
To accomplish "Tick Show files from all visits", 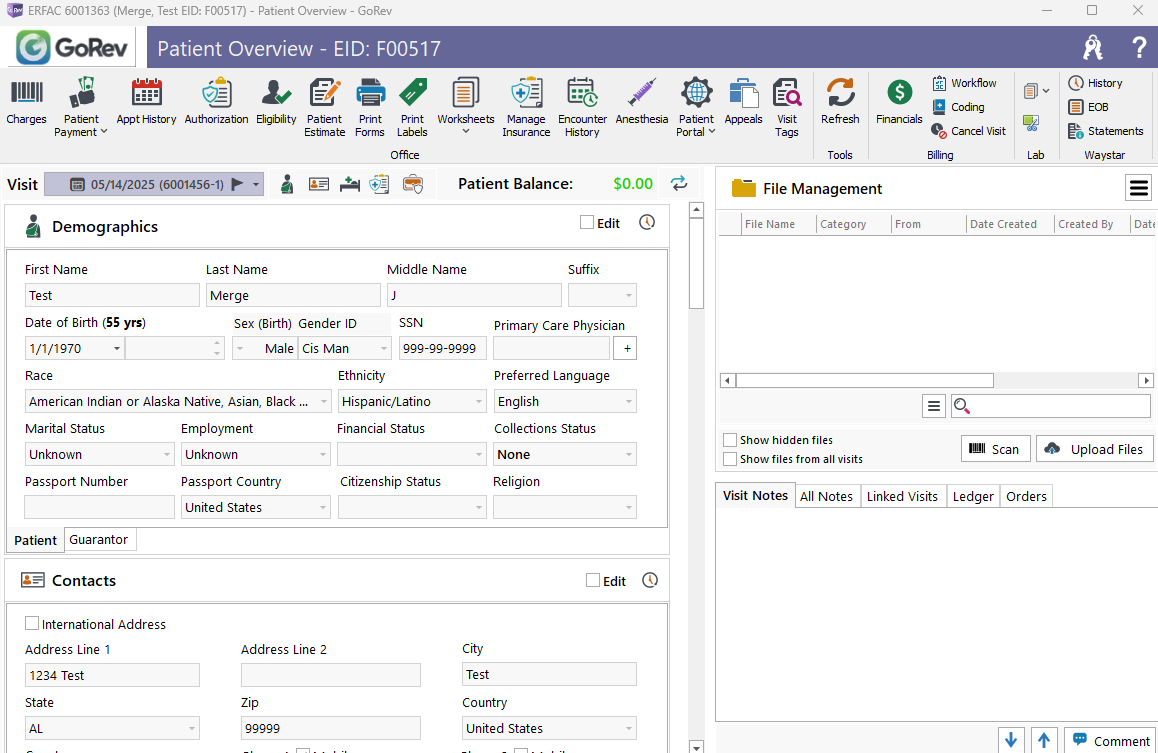I will [730, 459].
